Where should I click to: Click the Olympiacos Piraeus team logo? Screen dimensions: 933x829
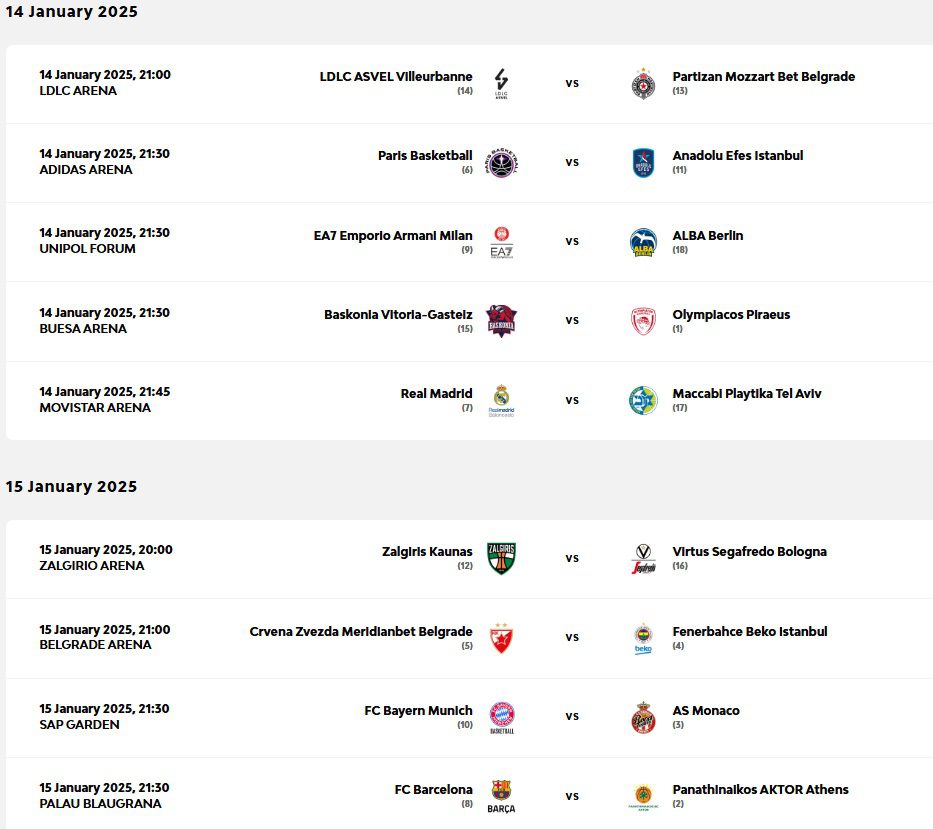click(643, 321)
